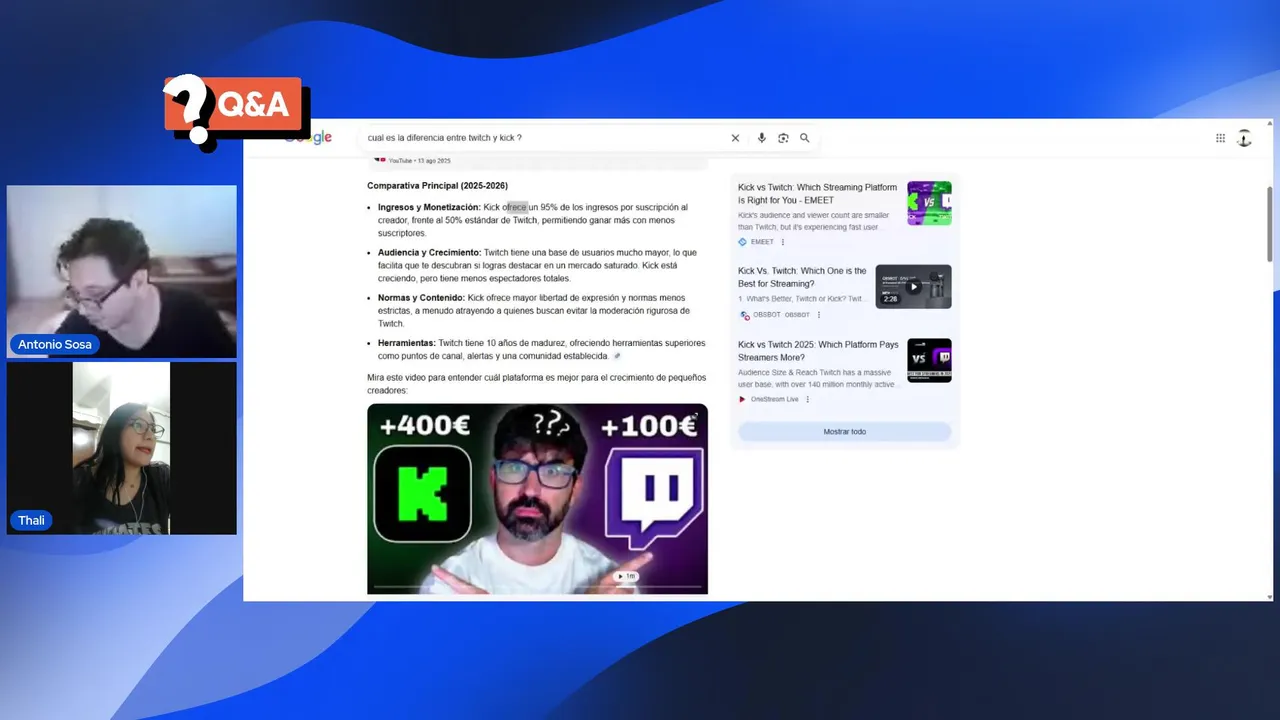Click the 'YouTube • 13 ago 2025' source text

[x=420, y=160]
